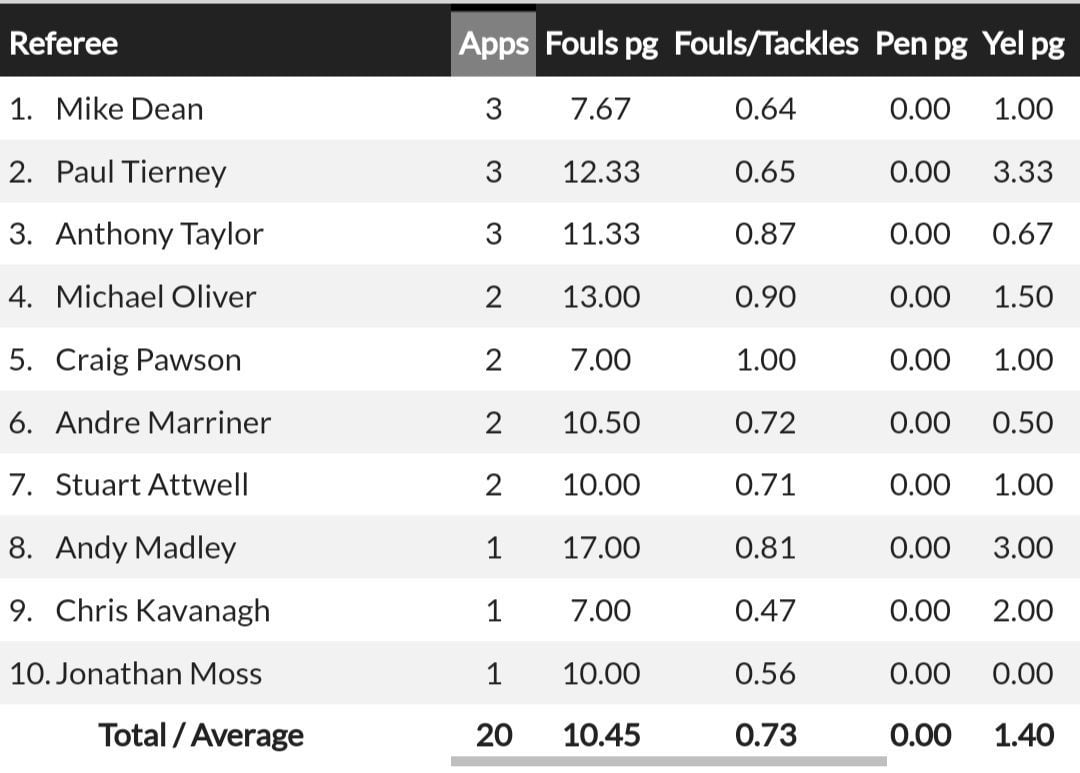Click Chris Kavanagh's name
The height and width of the screenshot is (773, 1080).
tap(163, 611)
